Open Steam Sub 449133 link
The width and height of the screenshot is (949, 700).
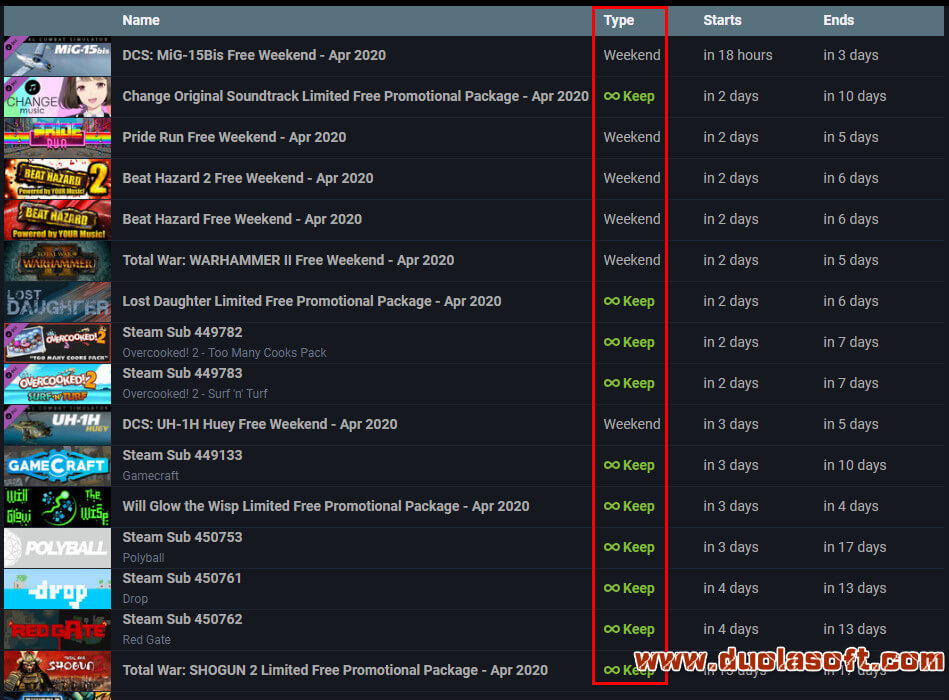tap(182, 455)
